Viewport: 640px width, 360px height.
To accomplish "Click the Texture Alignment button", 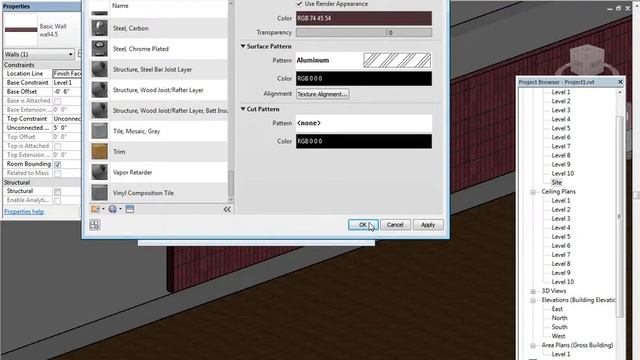I will tap(322, 94).
